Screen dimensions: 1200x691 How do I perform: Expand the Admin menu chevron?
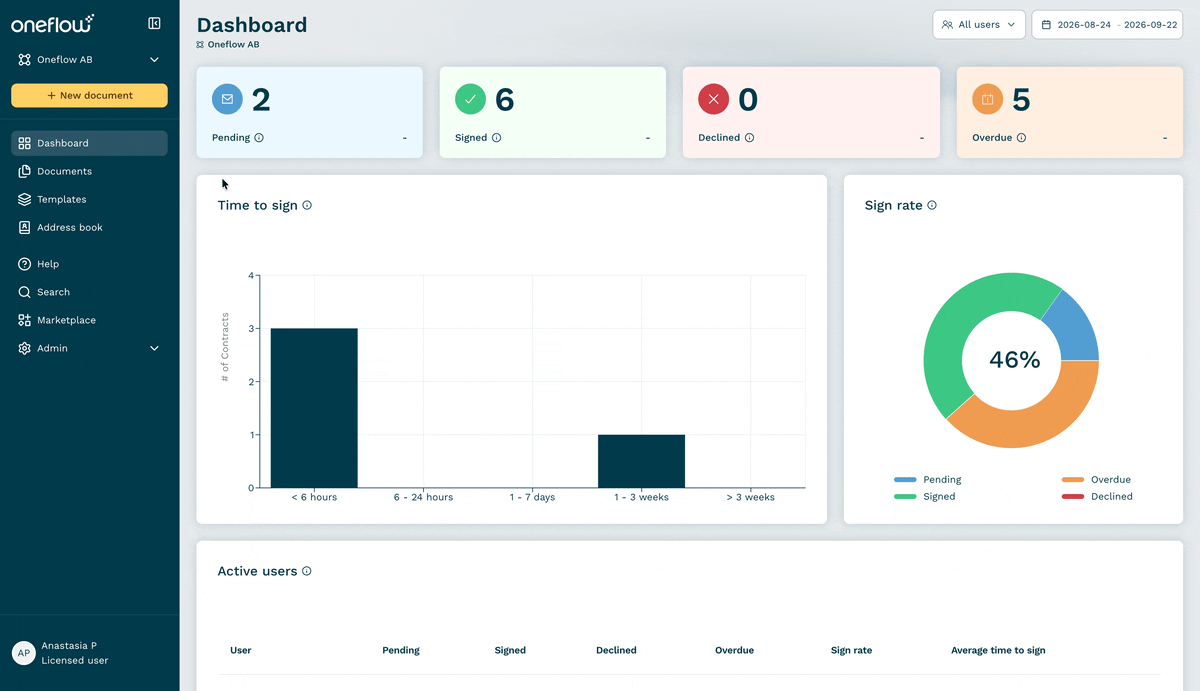(x=154, y=348)
